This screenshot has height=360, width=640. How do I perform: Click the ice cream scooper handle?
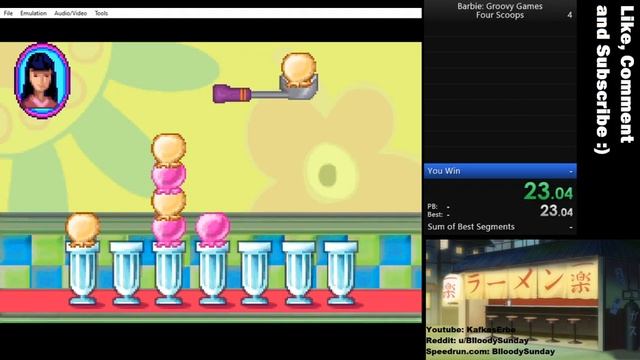click(231, 94)
